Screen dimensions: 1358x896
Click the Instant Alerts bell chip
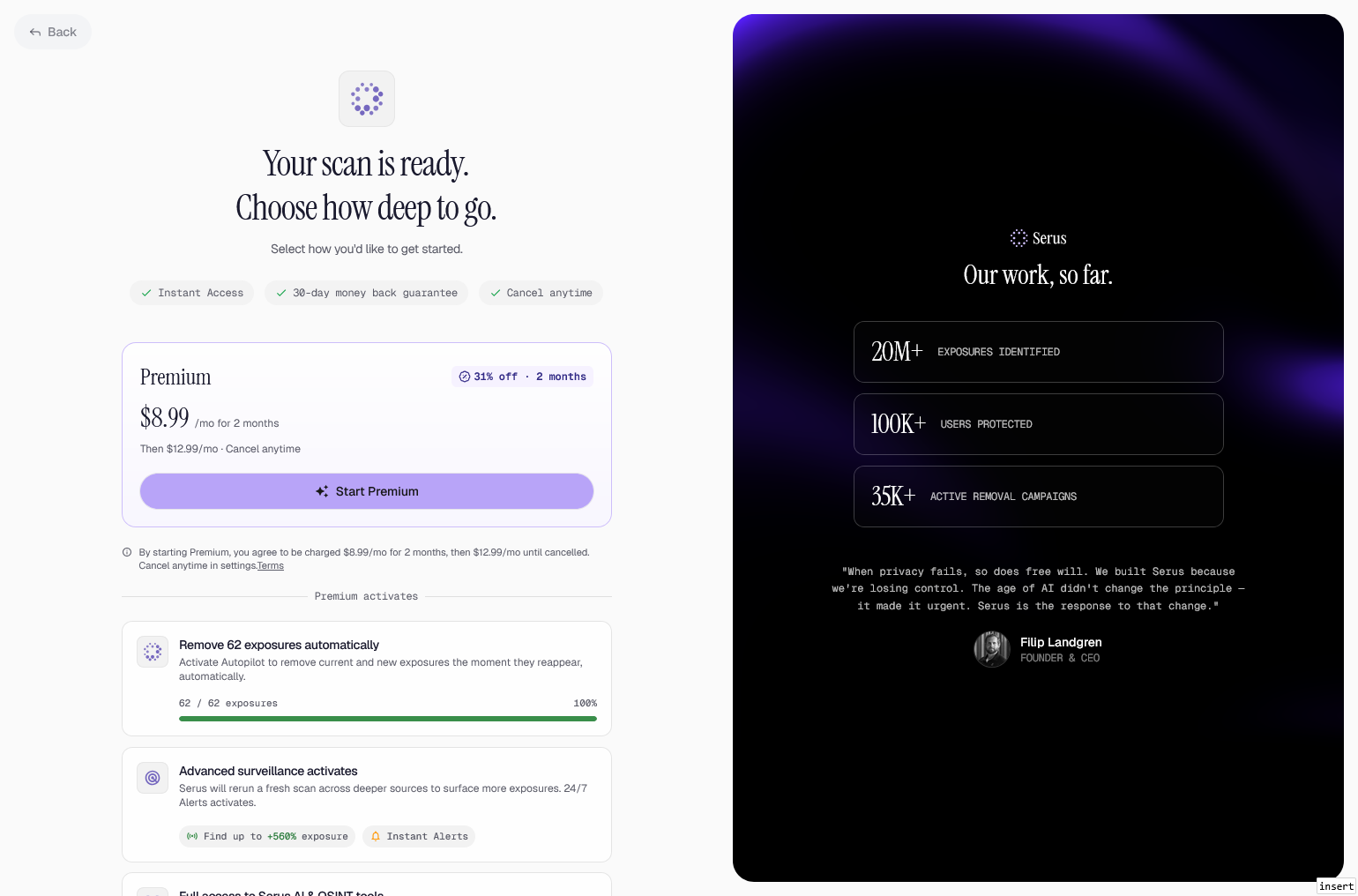coord(419,836)
